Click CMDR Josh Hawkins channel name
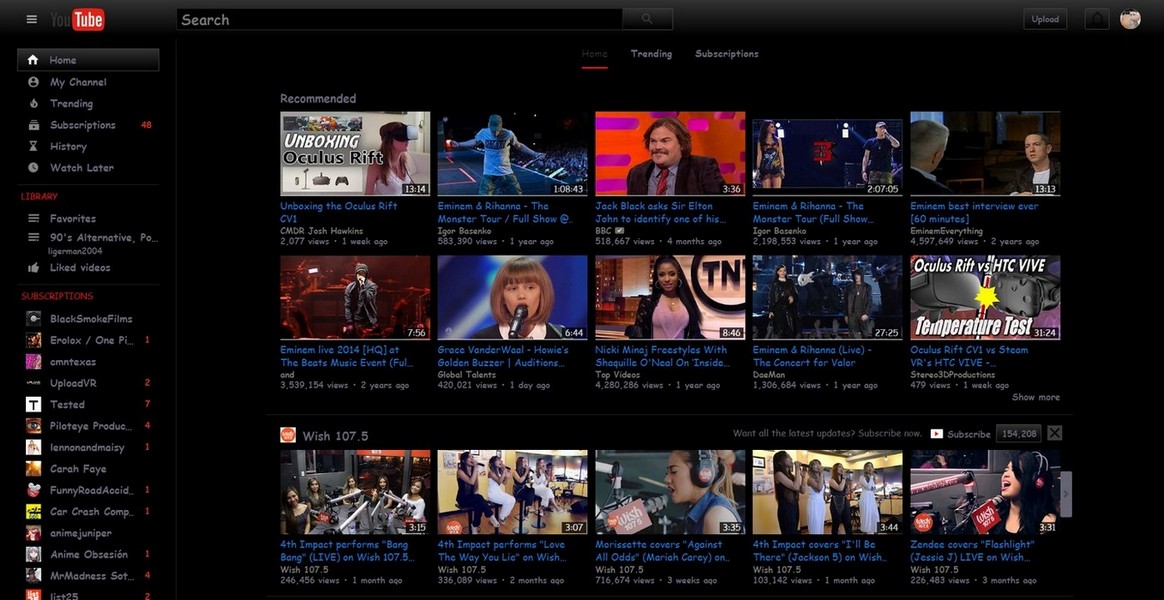This screenshot has width=1164, height=600. (x=321, y=231)
